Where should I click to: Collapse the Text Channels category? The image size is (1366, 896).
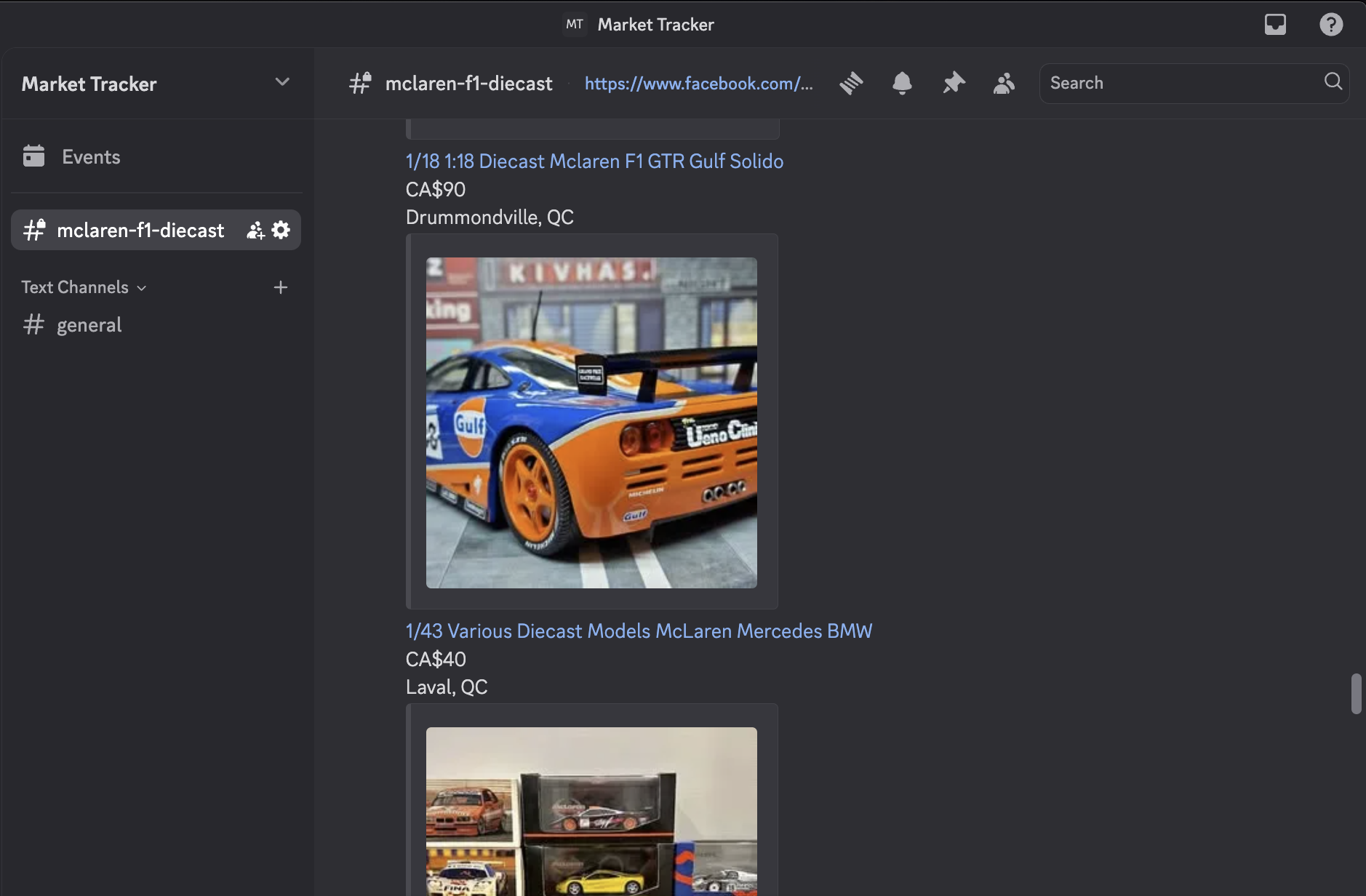click(84, 287)
